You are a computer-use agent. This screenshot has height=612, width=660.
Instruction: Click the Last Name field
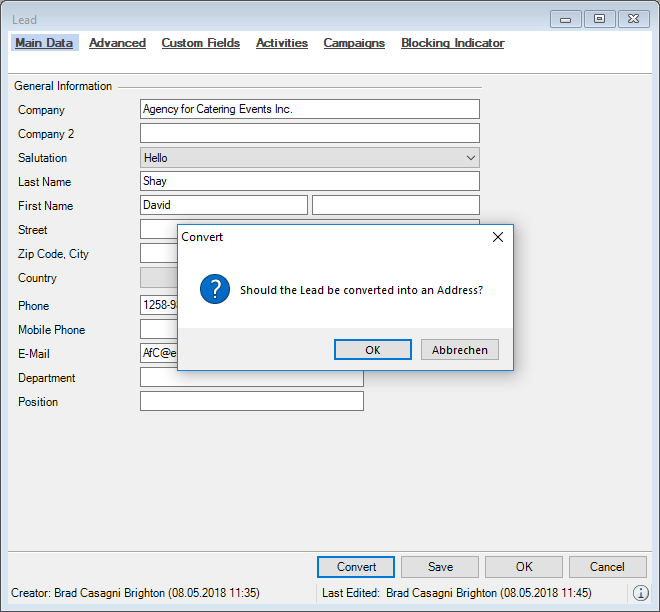[309, 182]
